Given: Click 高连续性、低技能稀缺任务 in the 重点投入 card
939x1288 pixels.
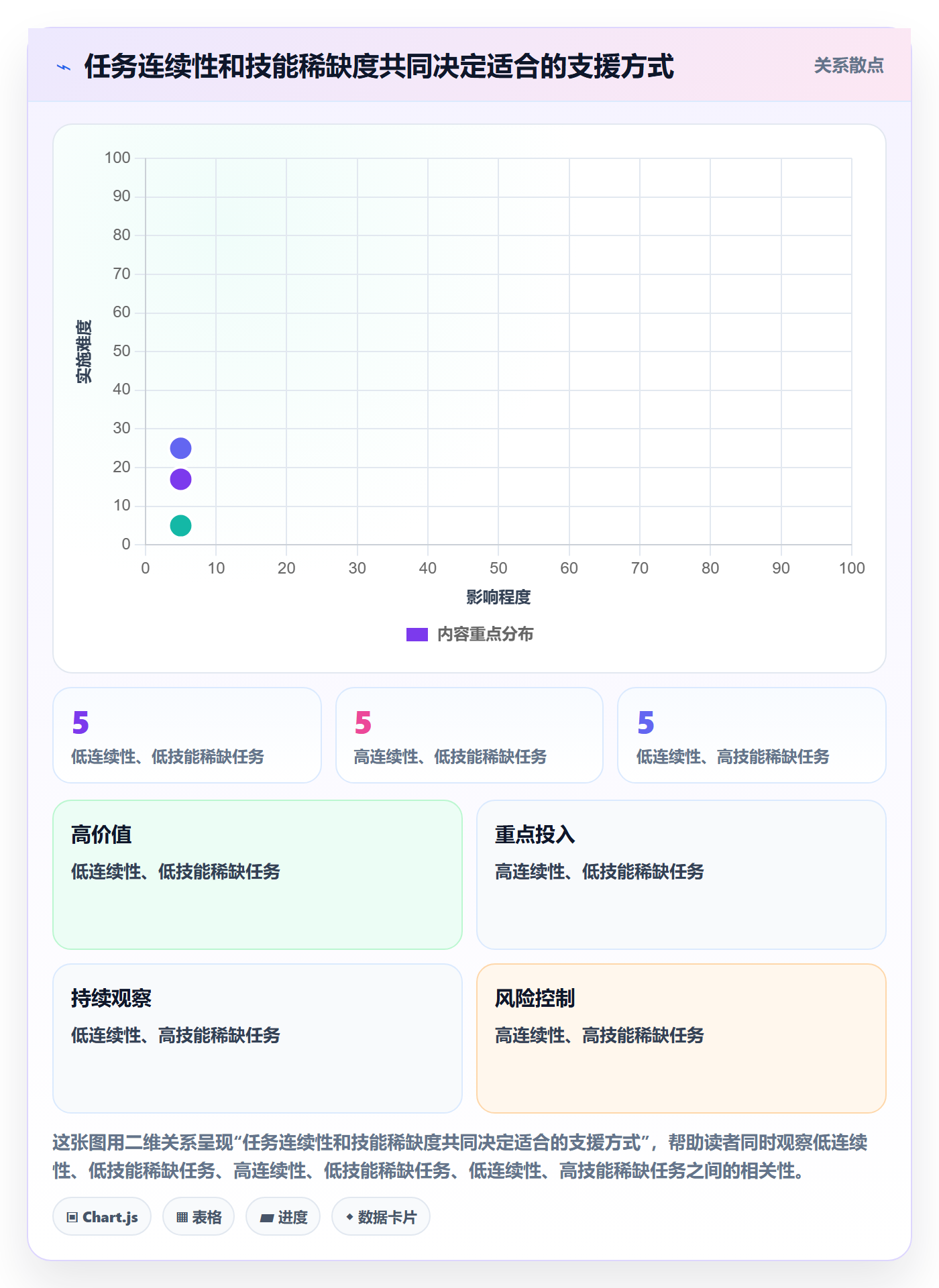Looking at the screenshot, I should (599, 872).
